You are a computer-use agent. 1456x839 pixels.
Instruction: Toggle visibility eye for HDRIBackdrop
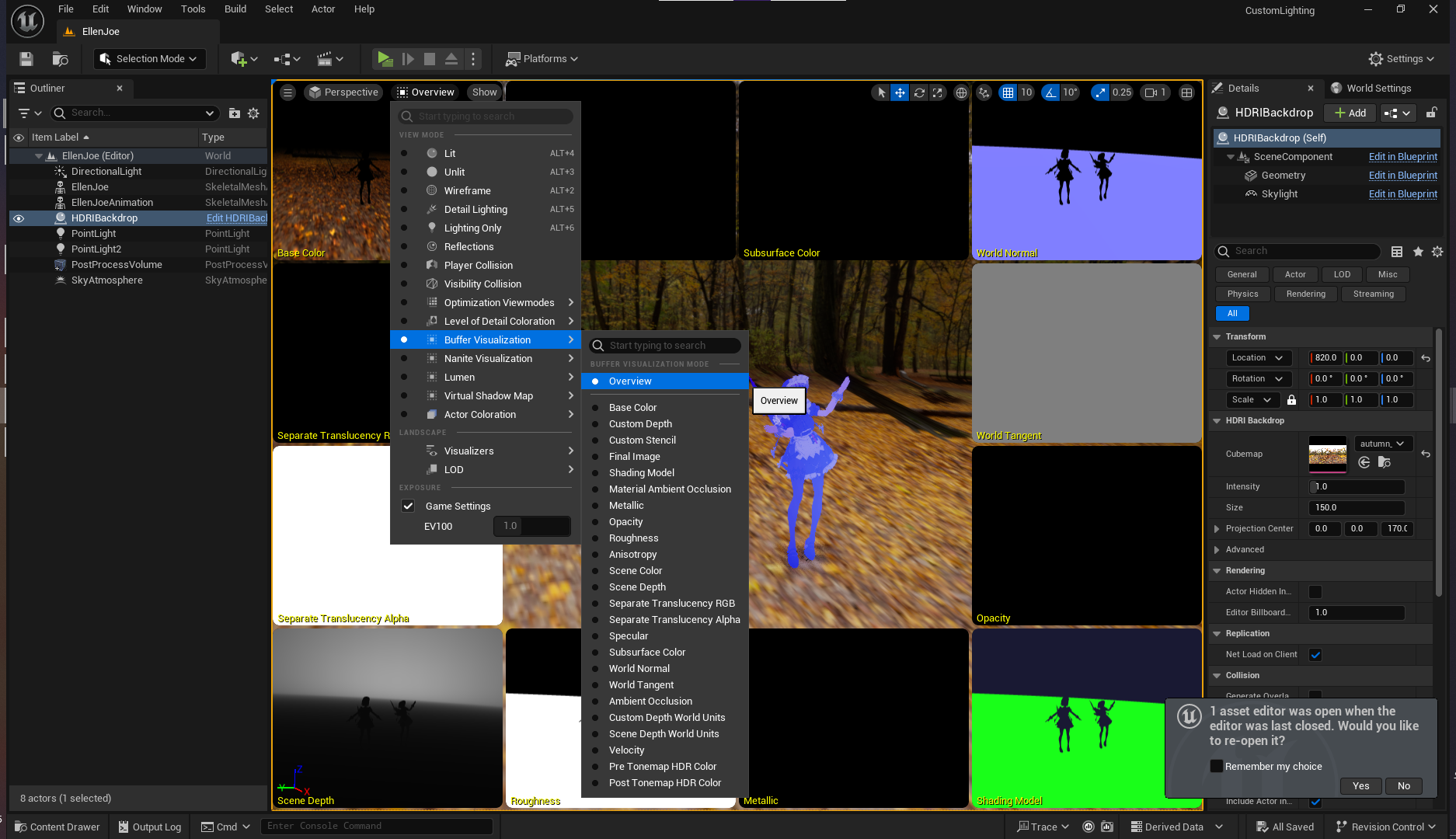(x=19, y=218)
